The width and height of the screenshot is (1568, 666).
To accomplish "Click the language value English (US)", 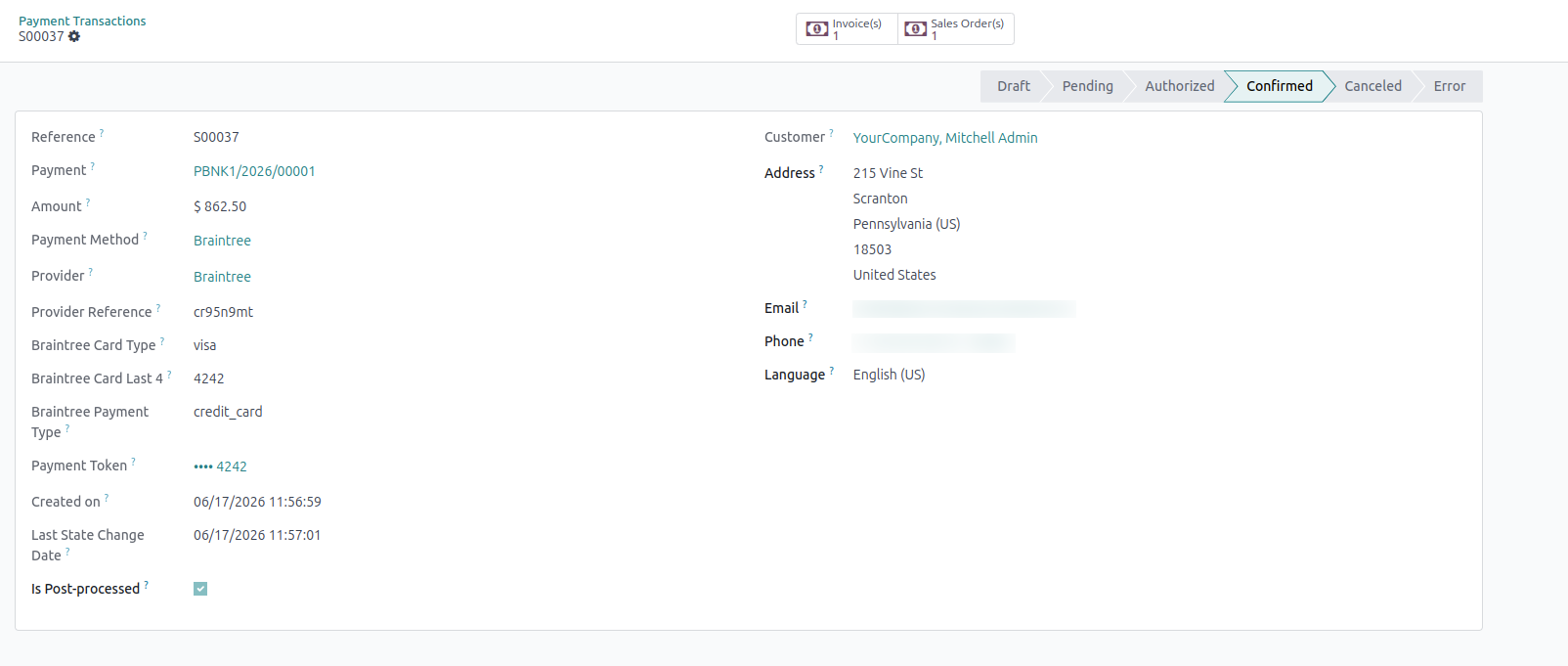I will (x=890, y=375).
